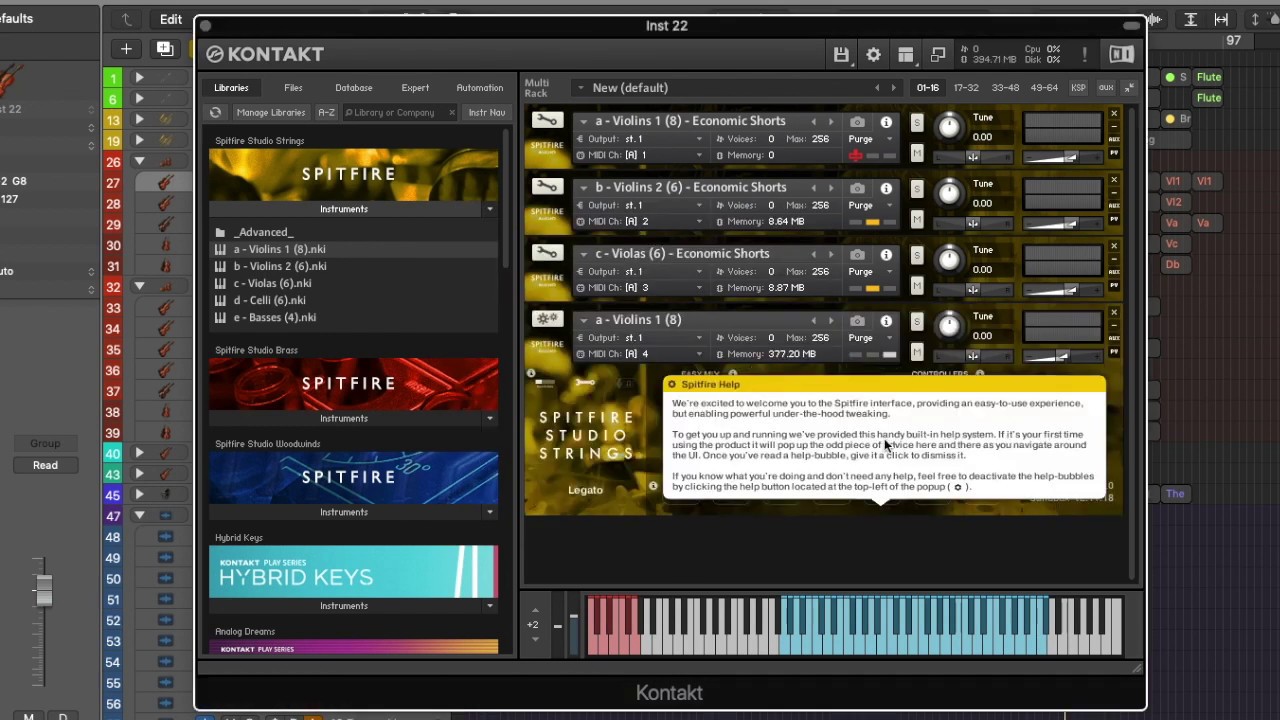Take snapshot for Violins 1 Economic Shorts

[857, 122]
